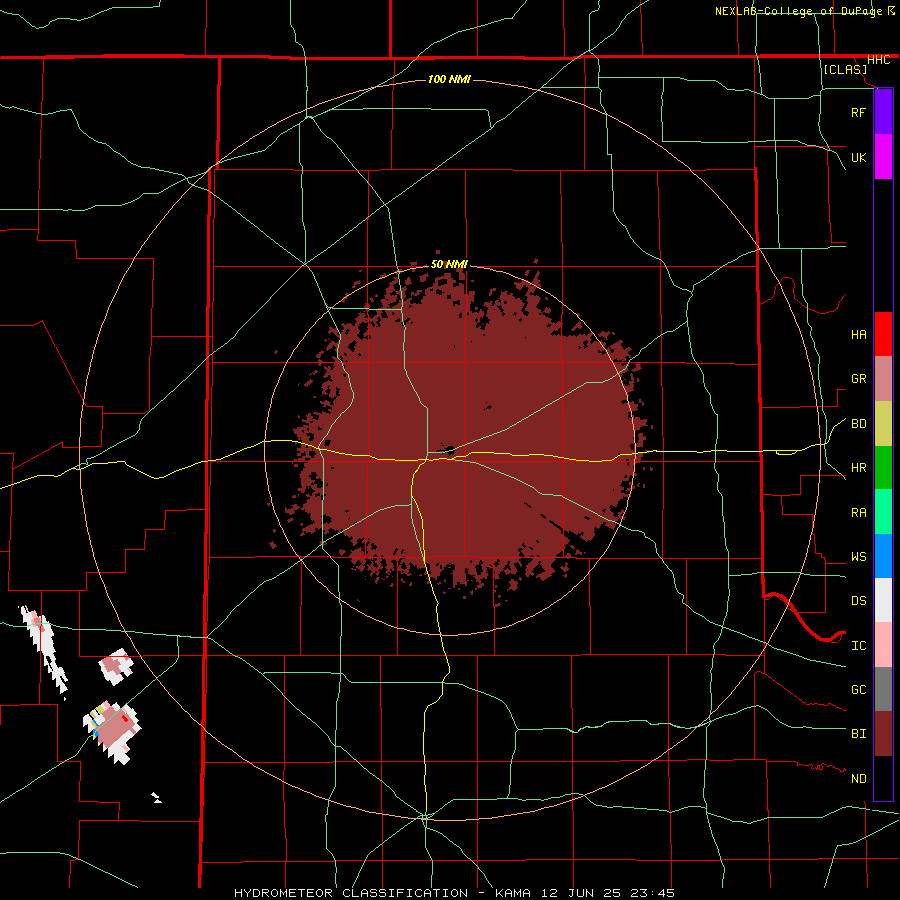900x900 pixels.
Task: Click the purple RF legend color swatch
Action: [883, 112]
